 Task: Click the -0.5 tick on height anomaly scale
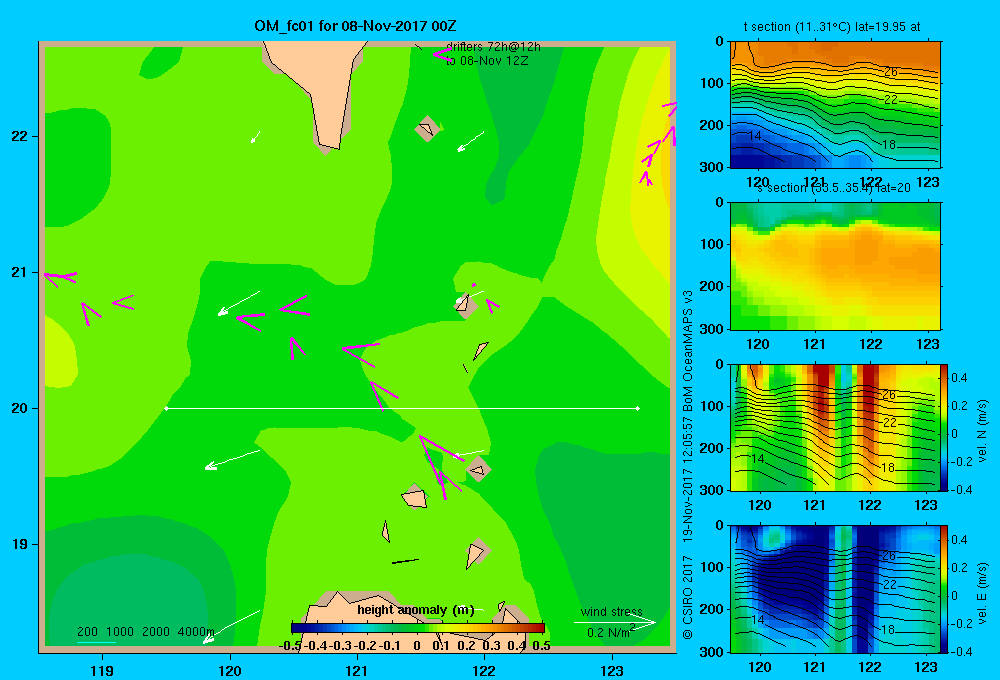(x=290, y=646)
